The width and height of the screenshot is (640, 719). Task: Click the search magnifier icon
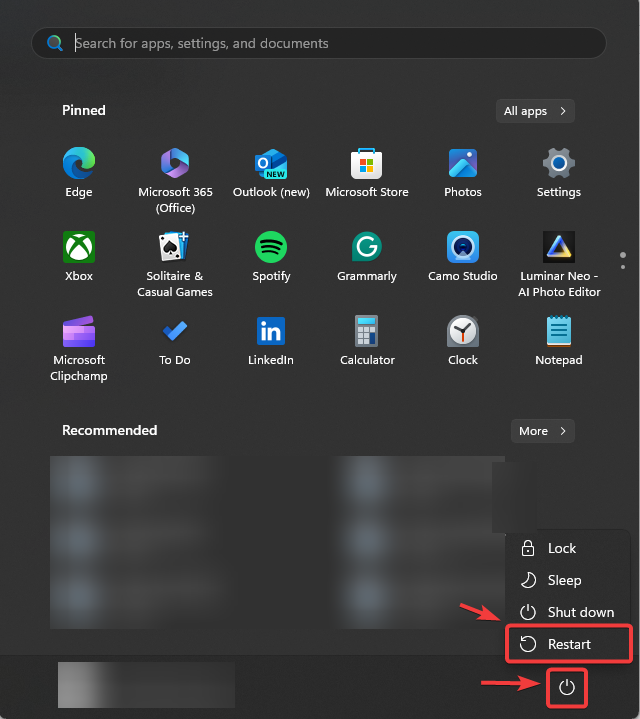tap(55, 43)
